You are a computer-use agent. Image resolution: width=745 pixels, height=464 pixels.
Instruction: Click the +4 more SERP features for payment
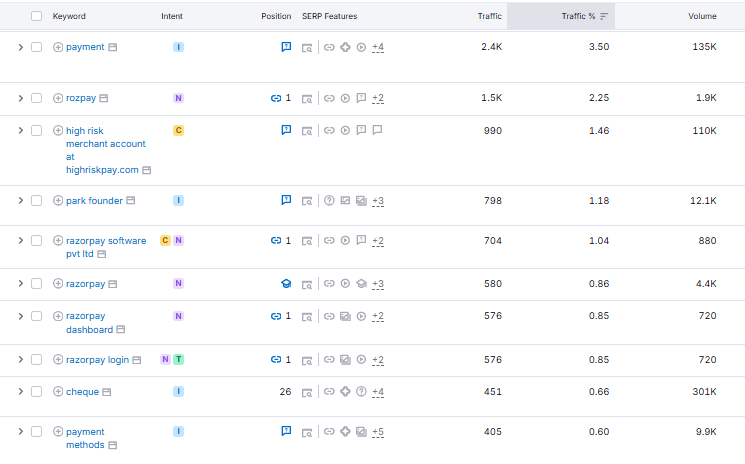(x=377, y=47)
